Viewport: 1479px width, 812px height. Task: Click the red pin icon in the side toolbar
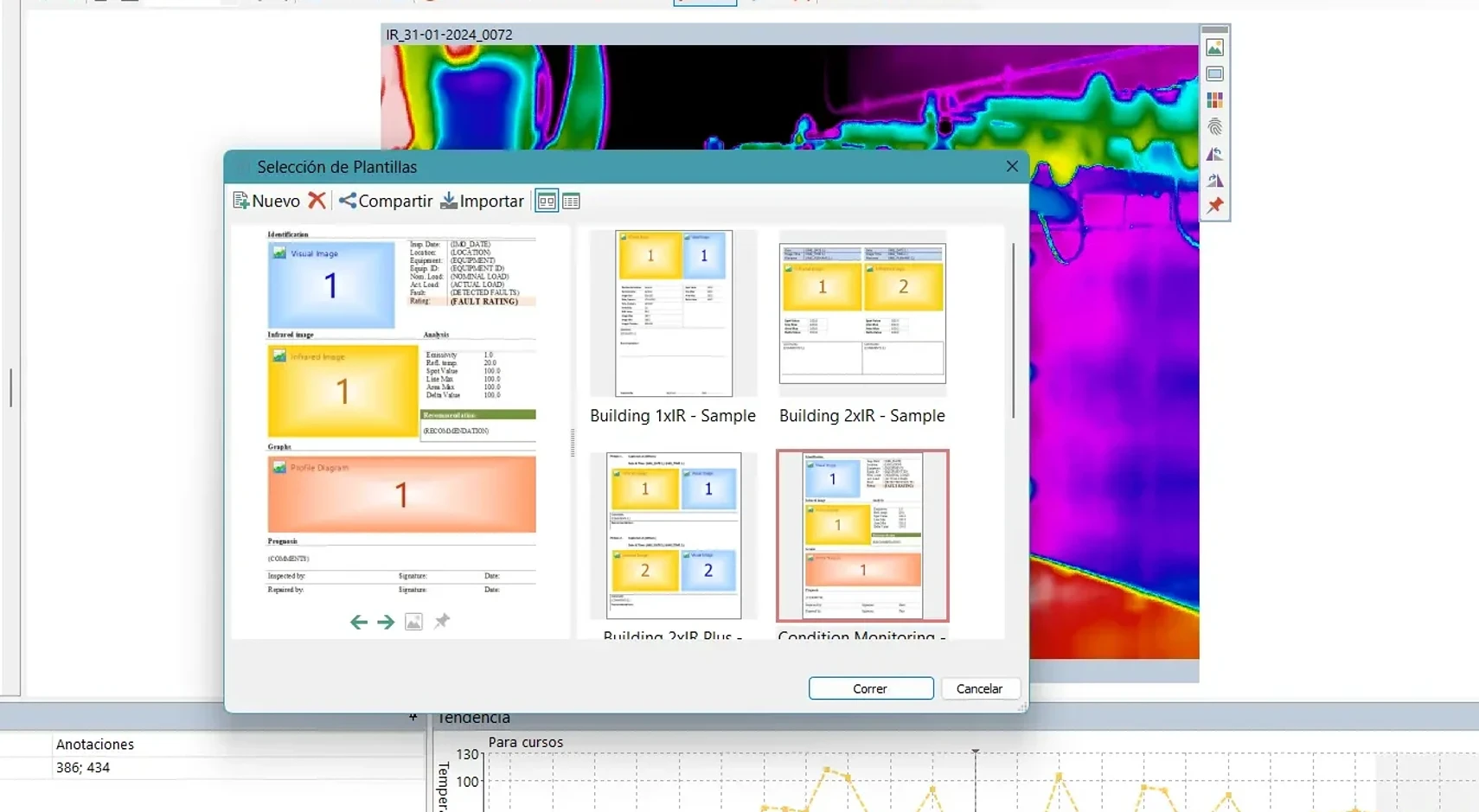pyautogui.click(x=1214, y=205)
